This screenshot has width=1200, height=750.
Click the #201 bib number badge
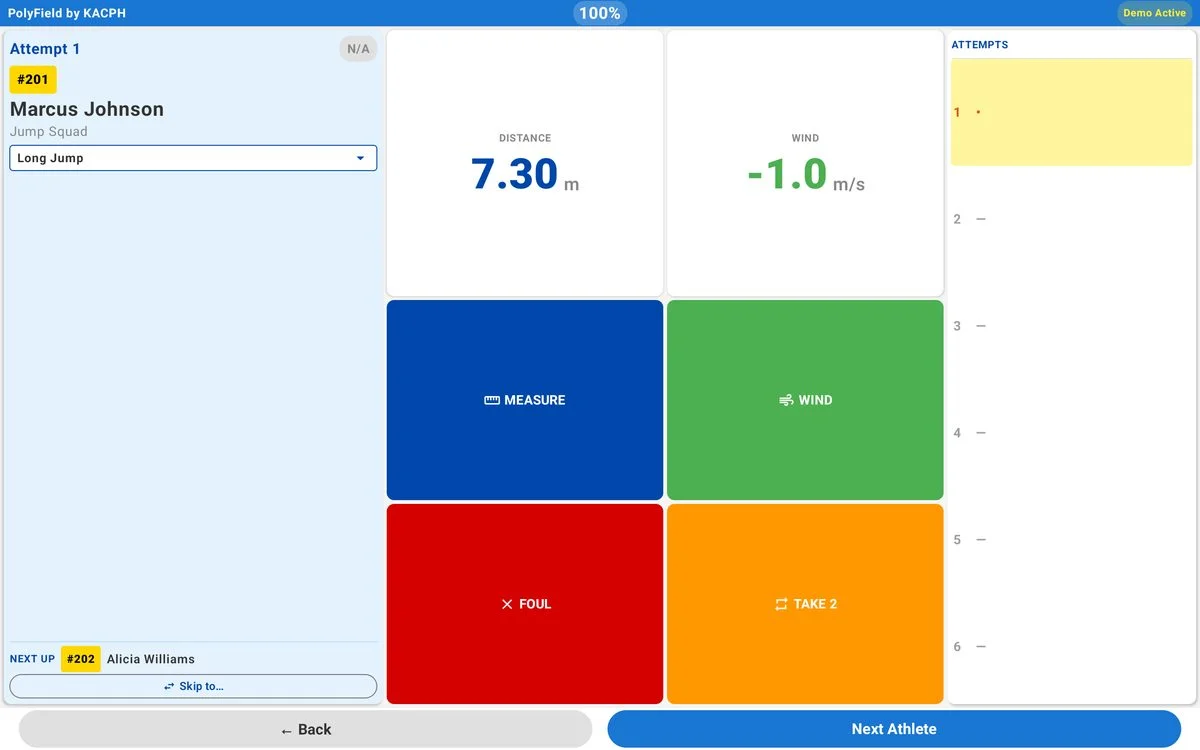(x=33, y=80)
